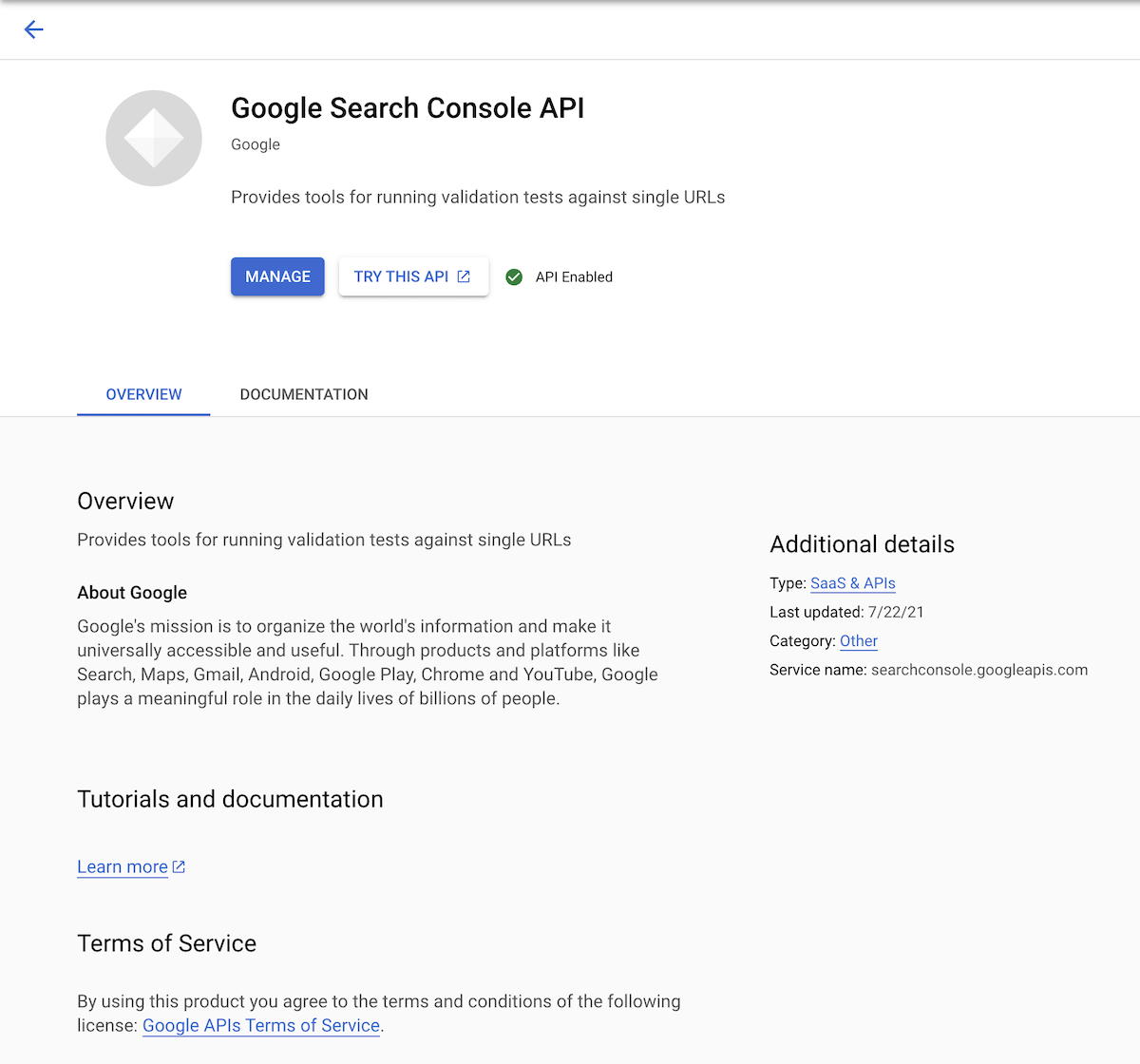1140x1064 pixels.
Task: Click the Google Search Console API title
Action: [408, 108]
